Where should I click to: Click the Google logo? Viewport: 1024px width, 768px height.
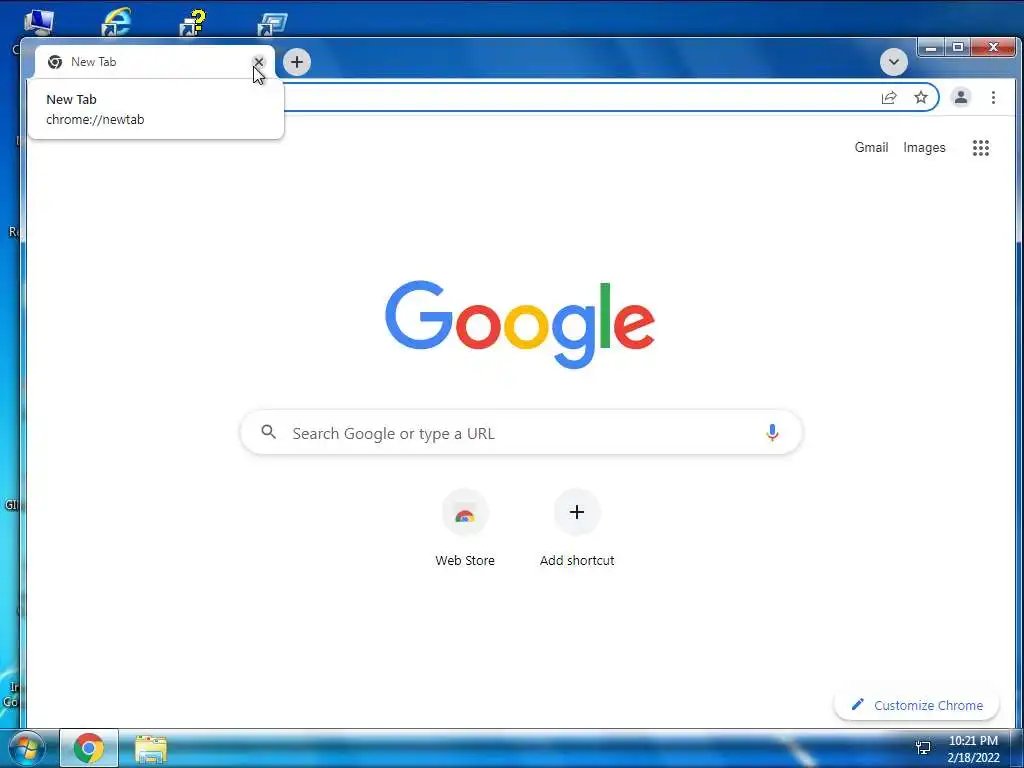click(x=520, y=325)
